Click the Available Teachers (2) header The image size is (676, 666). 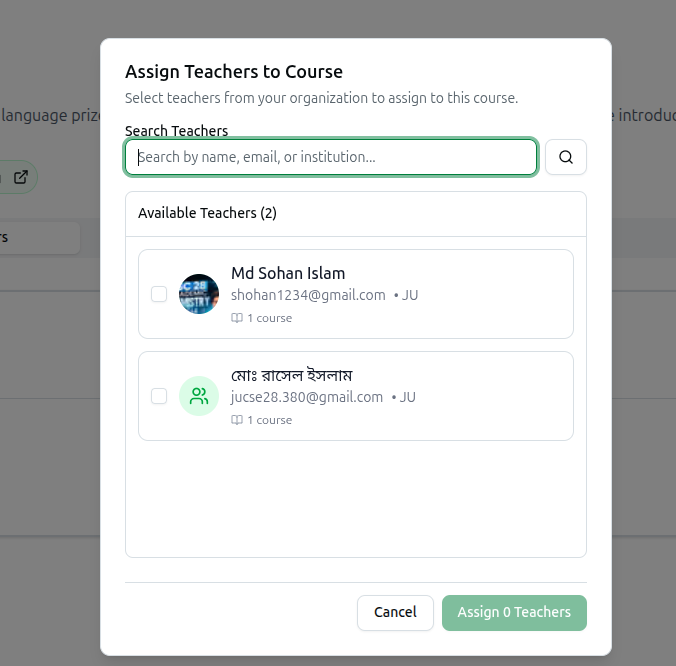pyautogui.click(x=207, y=213)
